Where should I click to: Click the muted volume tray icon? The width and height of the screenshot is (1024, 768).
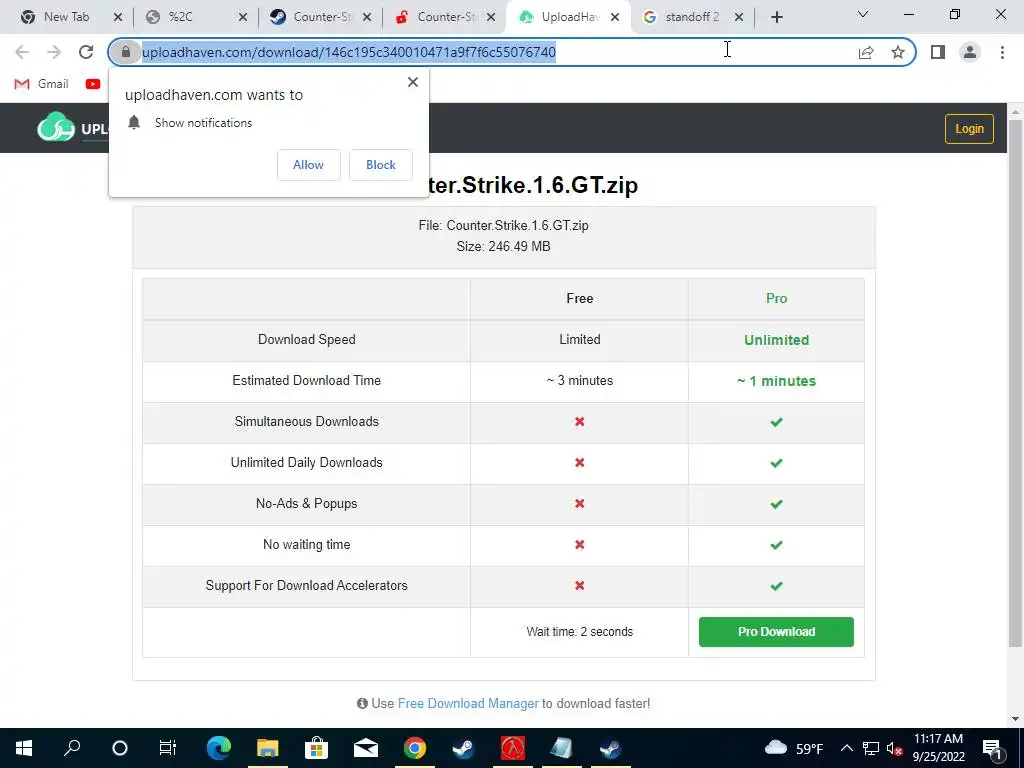tap(895, 748)
